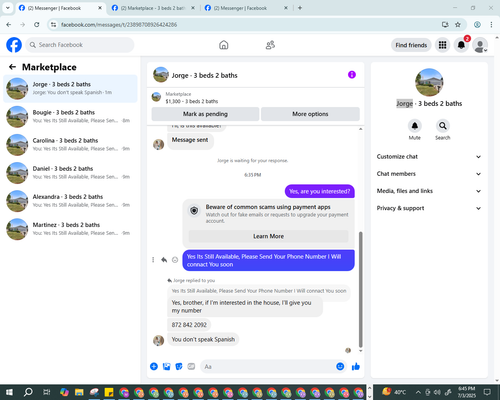Viewport: 500px width, 400px height.
Task: Click the Facebook logo
Action: click(14, 45)
